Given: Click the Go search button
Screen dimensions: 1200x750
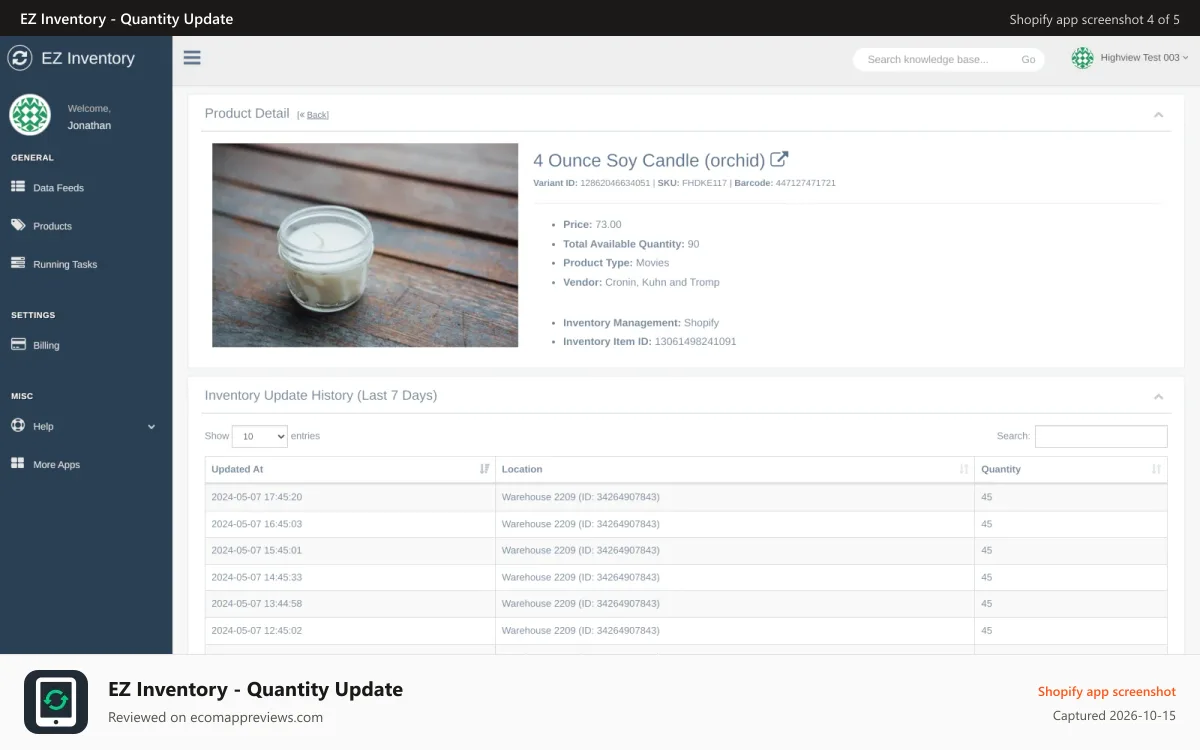Looking at the screenshot, I should 1028,60.
